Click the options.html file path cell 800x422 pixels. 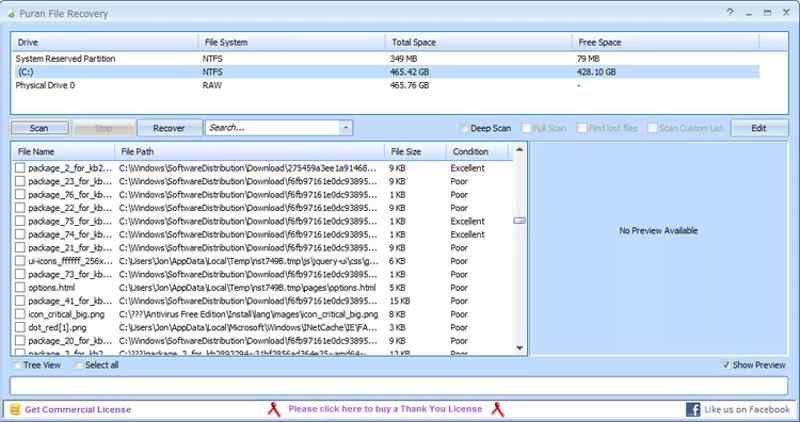coord(247,287)
